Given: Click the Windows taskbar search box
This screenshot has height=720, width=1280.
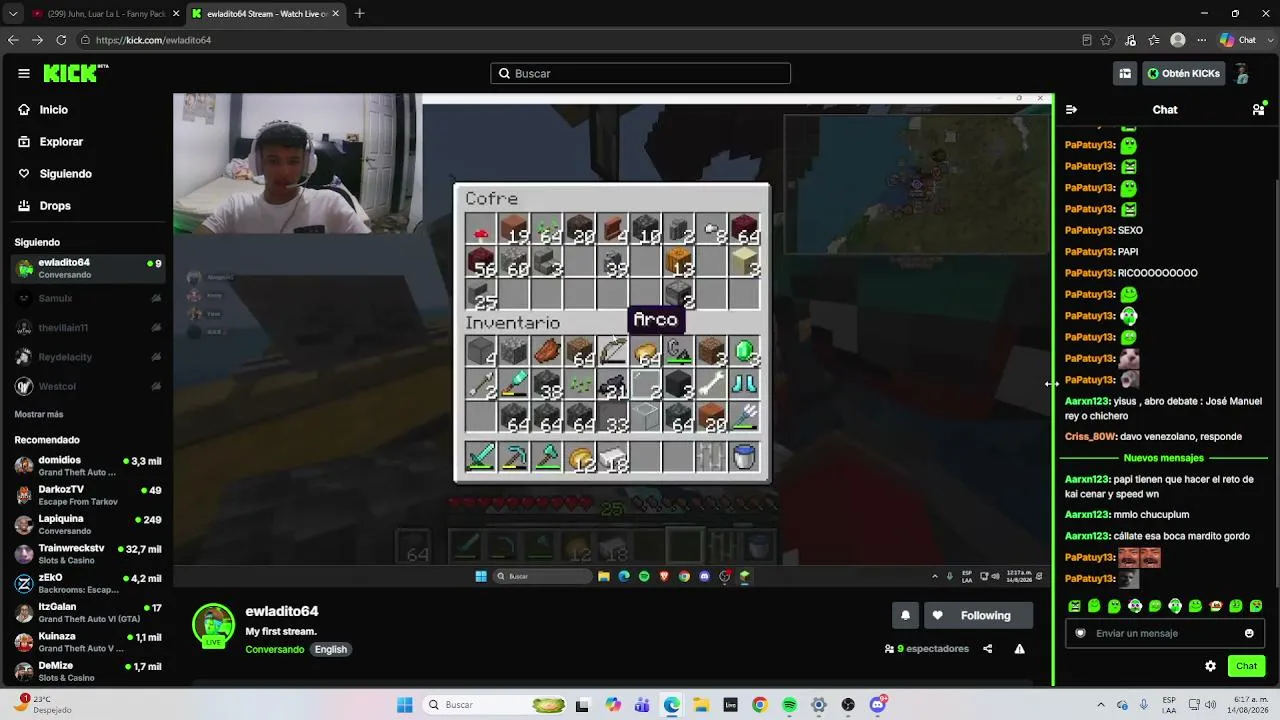Looking at the screenshot, I should tap(495, 705).
